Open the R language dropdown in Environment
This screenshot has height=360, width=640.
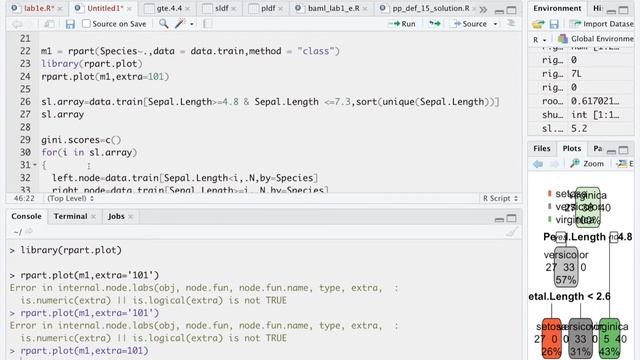[x=540, y=39]
